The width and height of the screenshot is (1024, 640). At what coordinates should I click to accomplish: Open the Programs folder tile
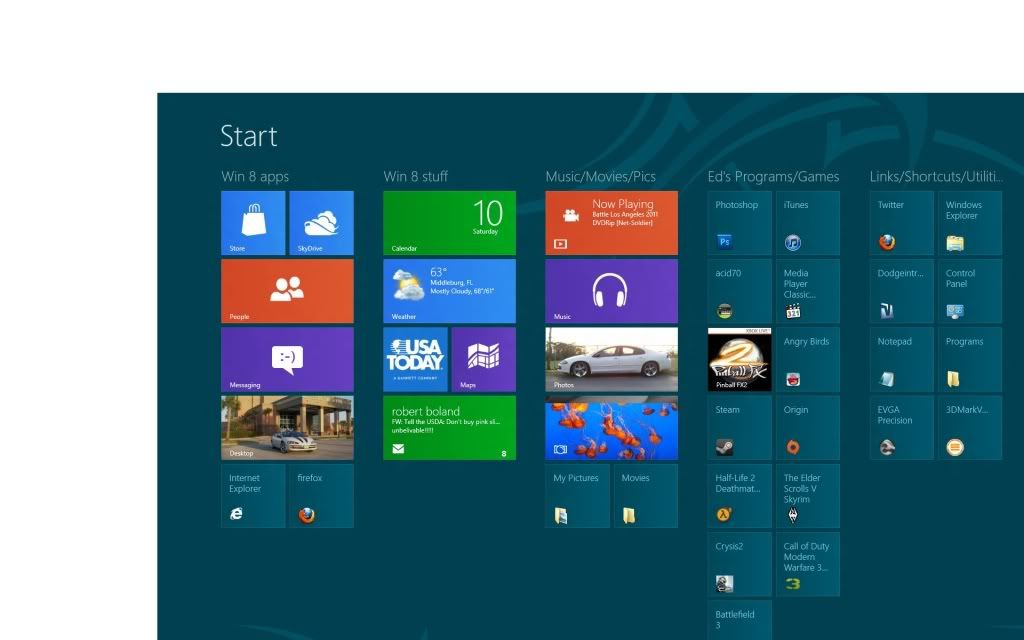point(970,359)
